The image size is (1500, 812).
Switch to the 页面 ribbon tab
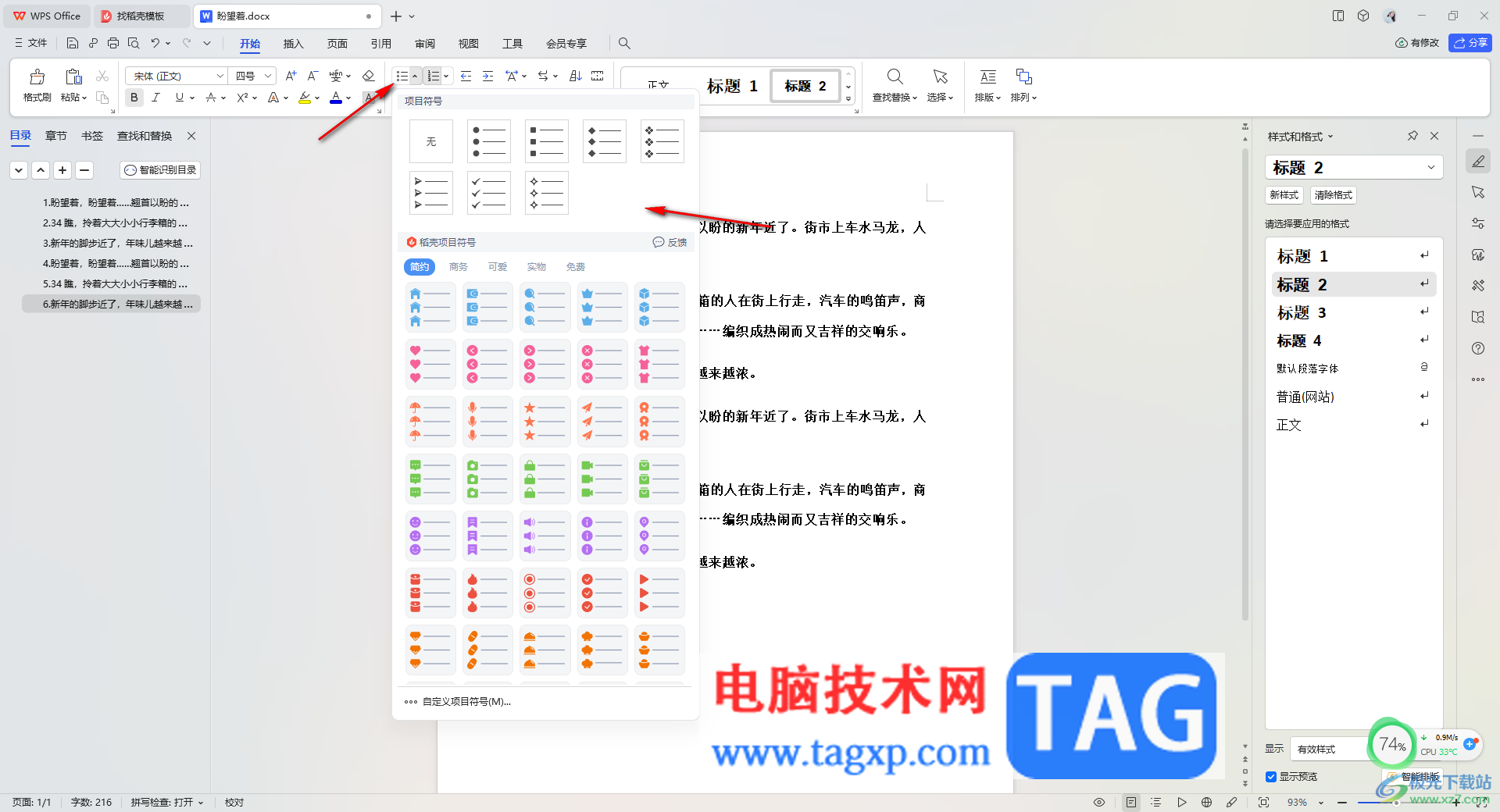point(337,44)
